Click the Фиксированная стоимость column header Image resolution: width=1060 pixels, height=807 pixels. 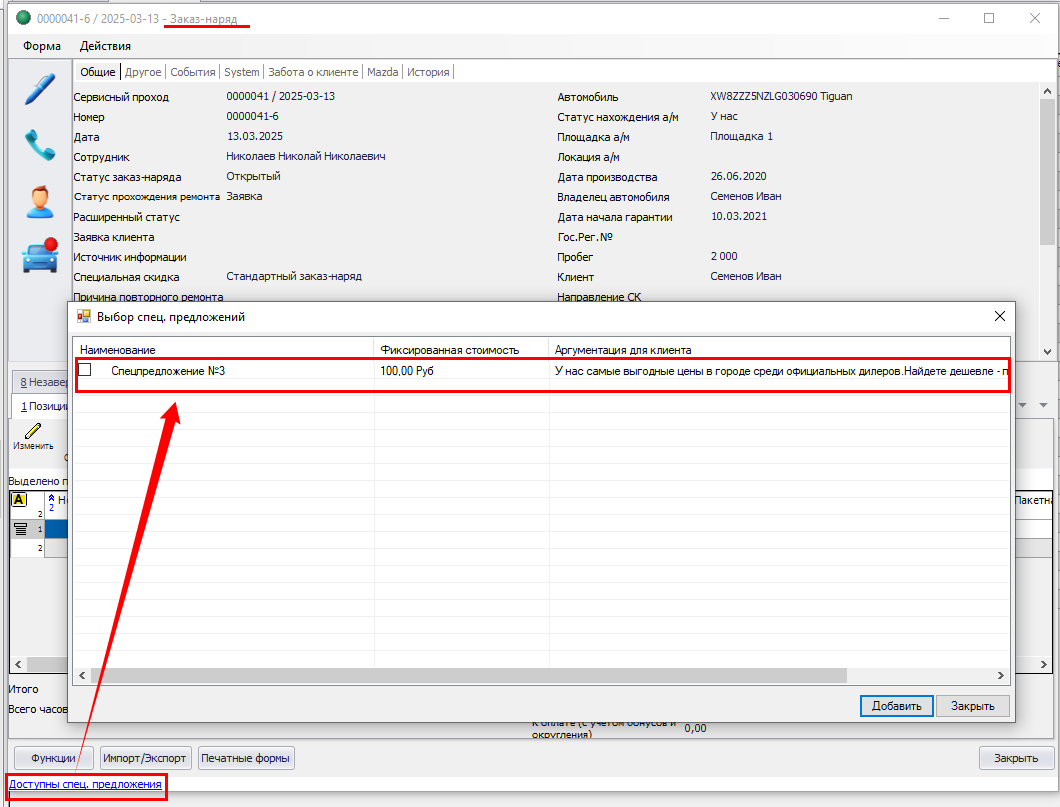(x=449, y=350)
